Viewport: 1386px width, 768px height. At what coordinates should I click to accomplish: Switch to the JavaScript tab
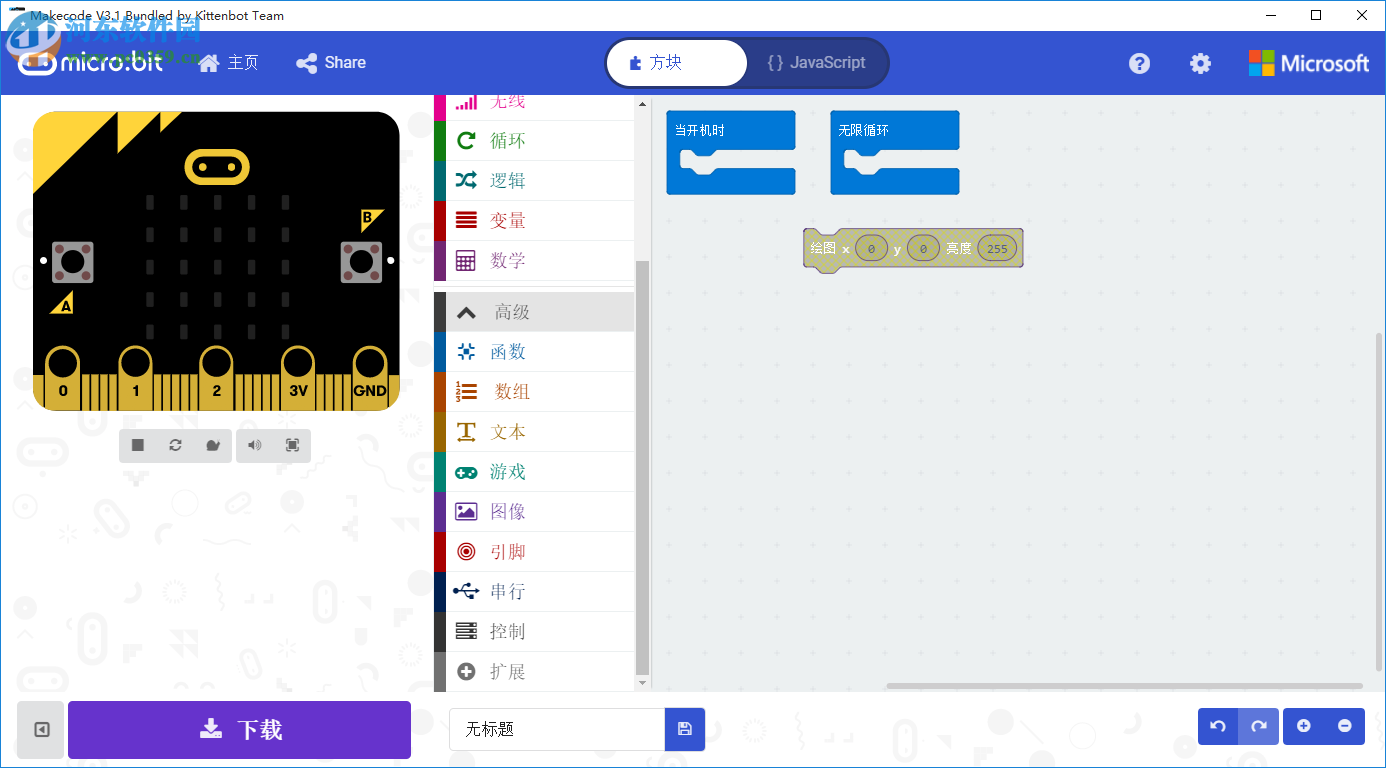tap(818, 62)
